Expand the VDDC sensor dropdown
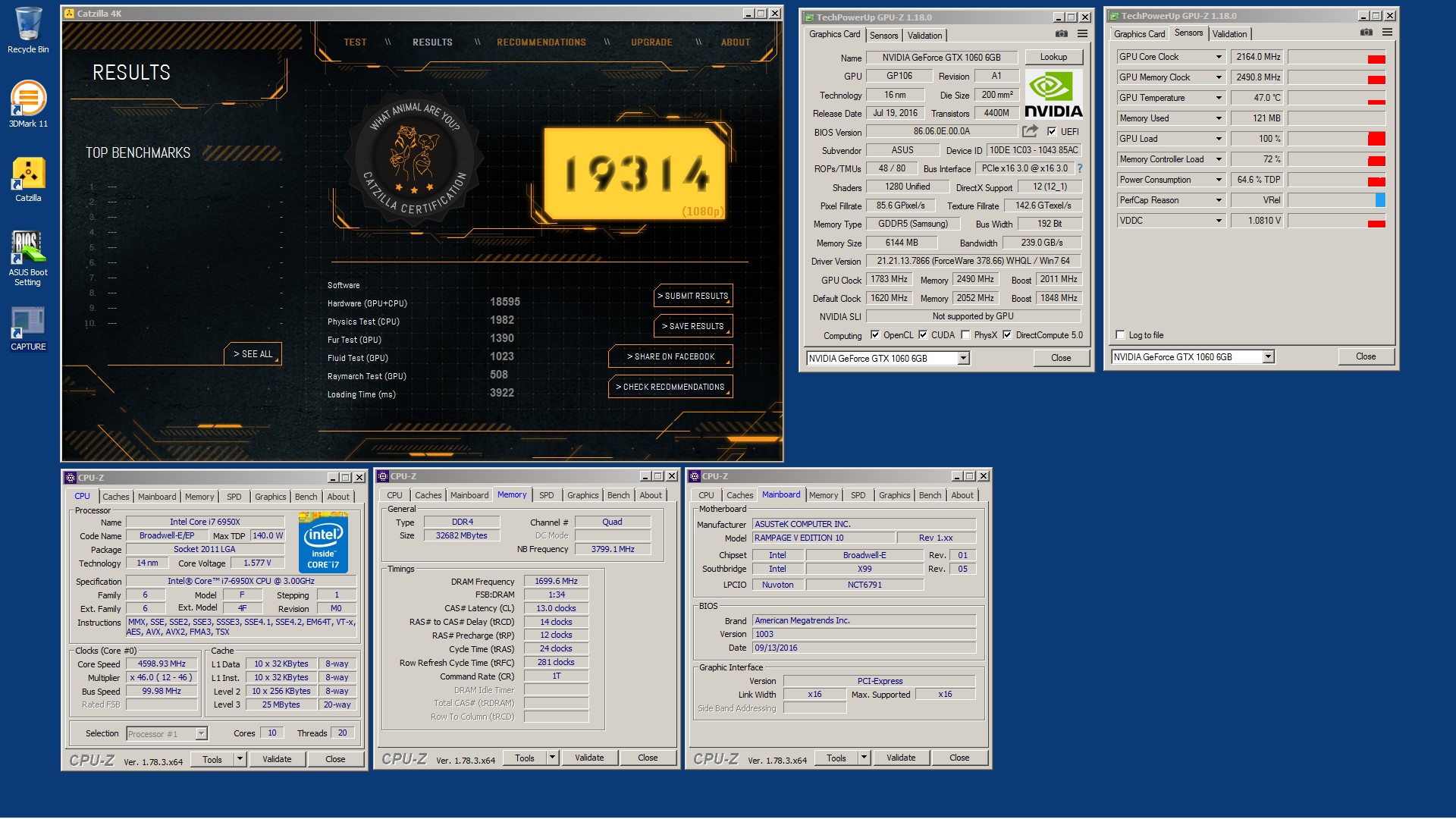 1219,221
